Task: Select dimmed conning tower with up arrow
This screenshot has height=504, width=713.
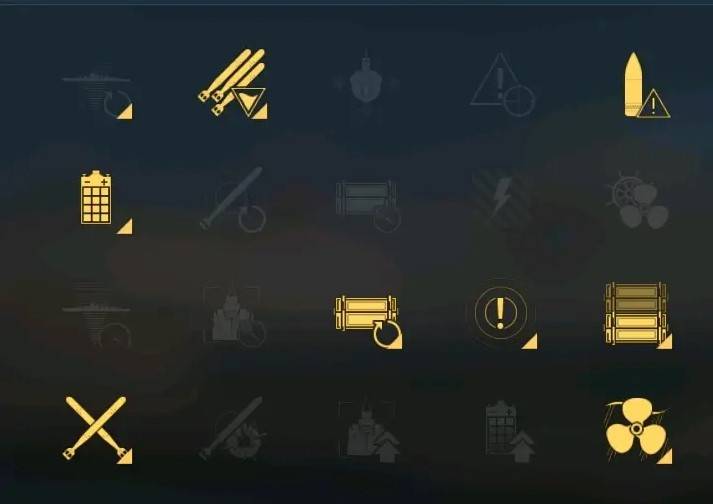Action: tap(369, 430)
